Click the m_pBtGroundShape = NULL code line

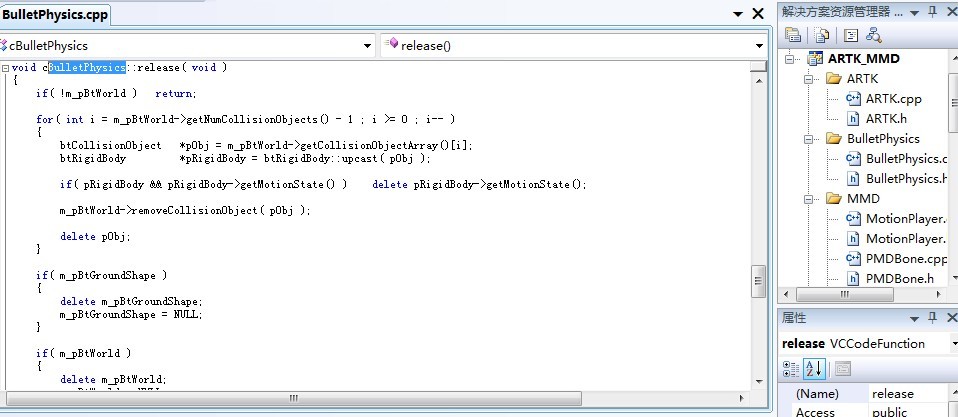click(x=131, y=314)
